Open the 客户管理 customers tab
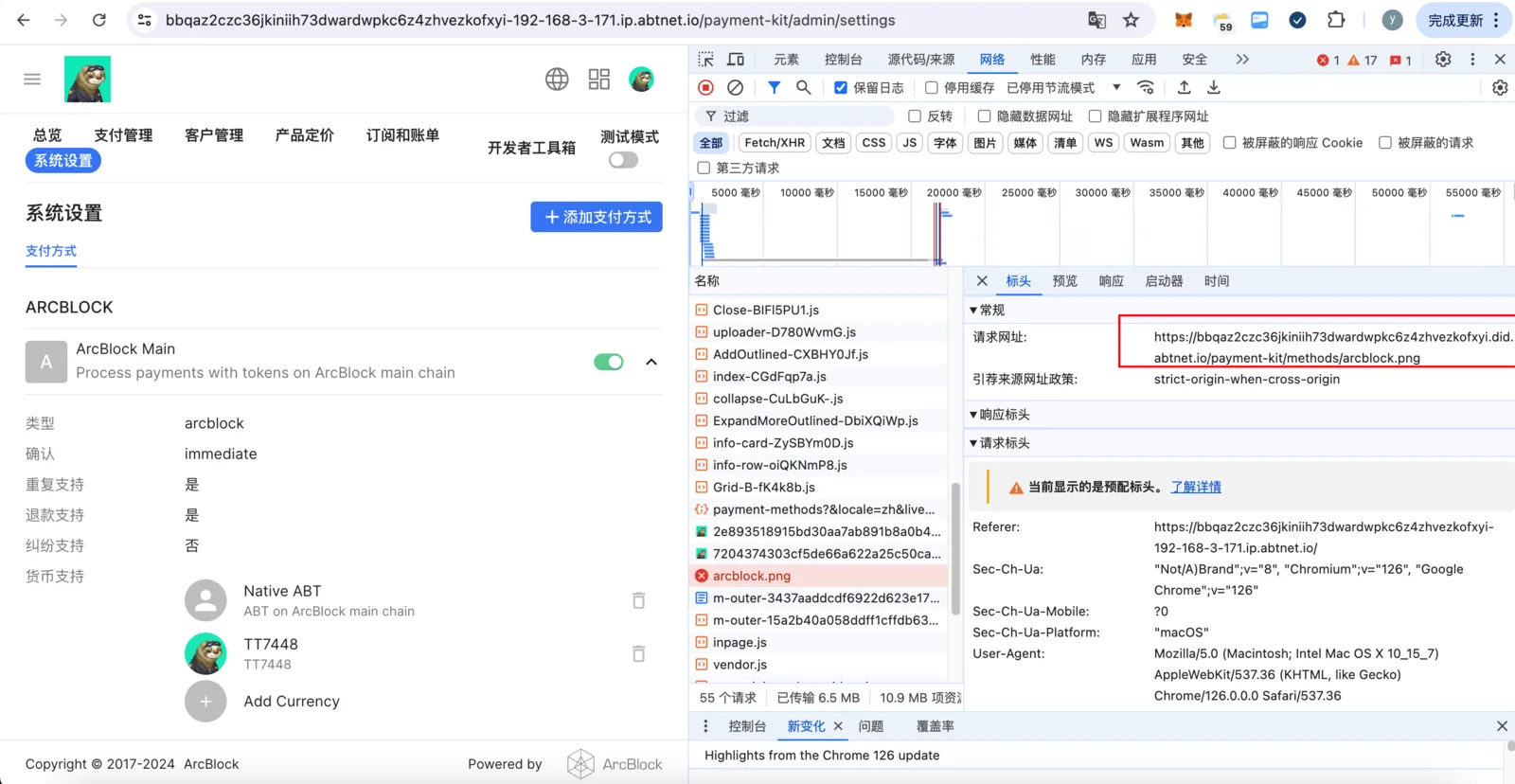Screen dimensions: 1515x784 (214, 135)
